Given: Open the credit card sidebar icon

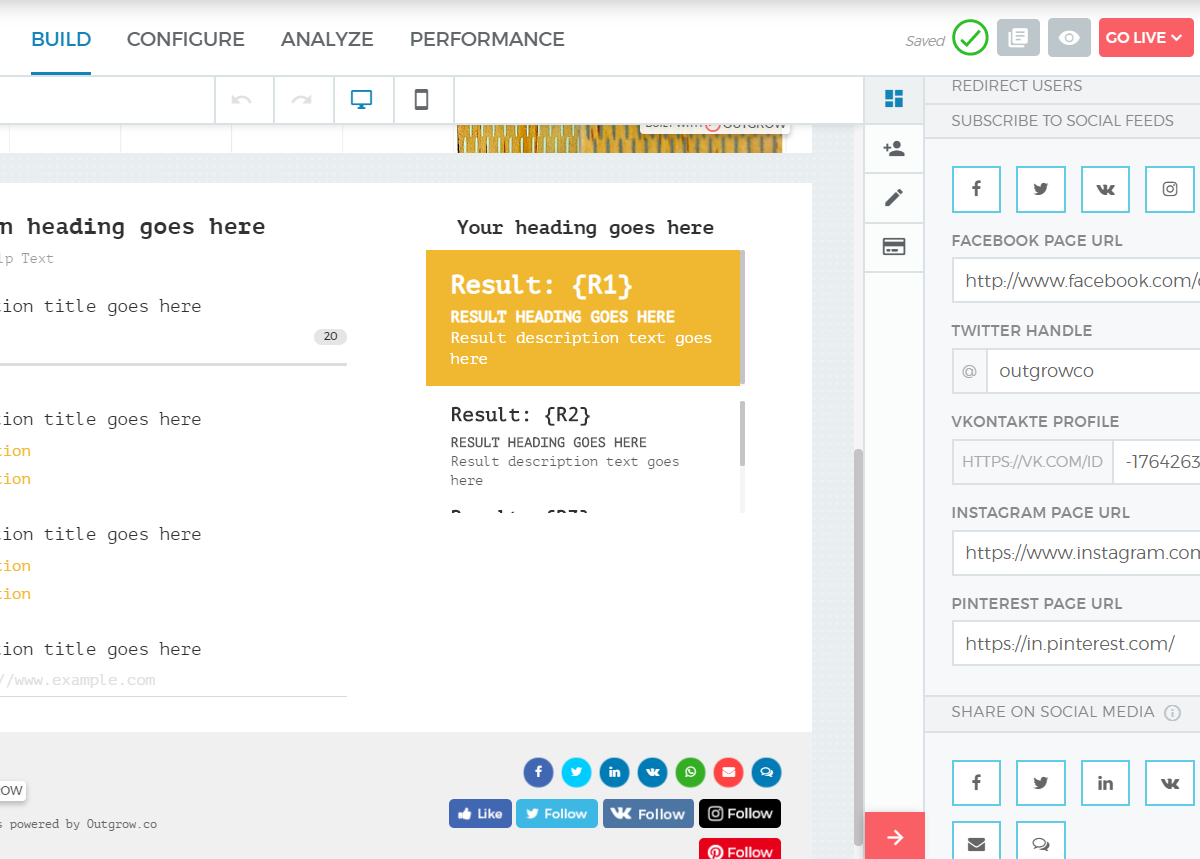Looking at the screenshot, I should (894, 246).
